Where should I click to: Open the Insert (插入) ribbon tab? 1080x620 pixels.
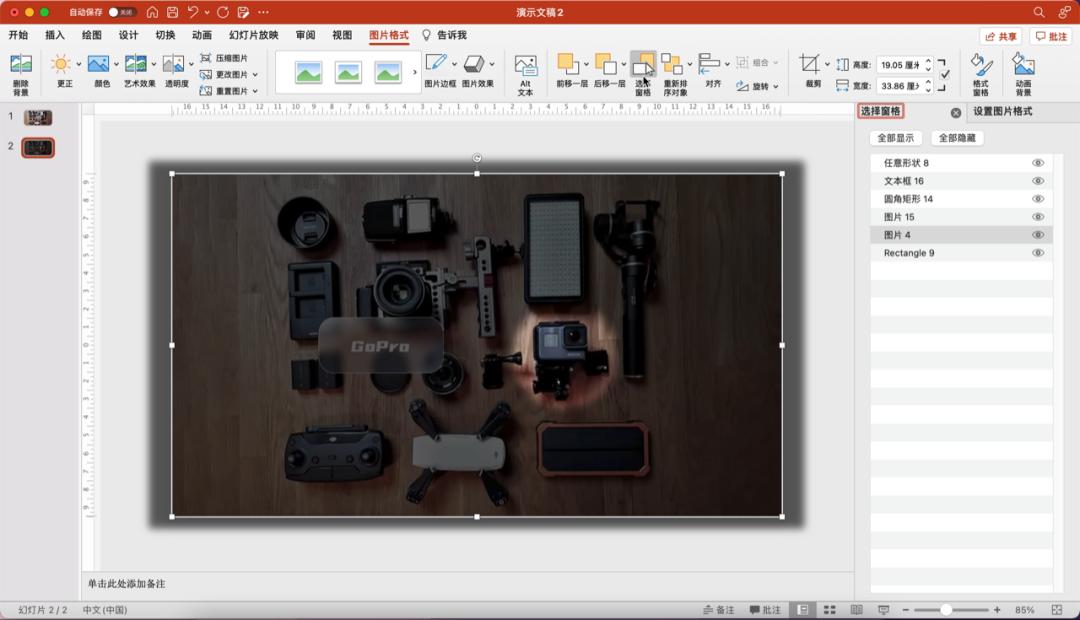pos(55,35)
